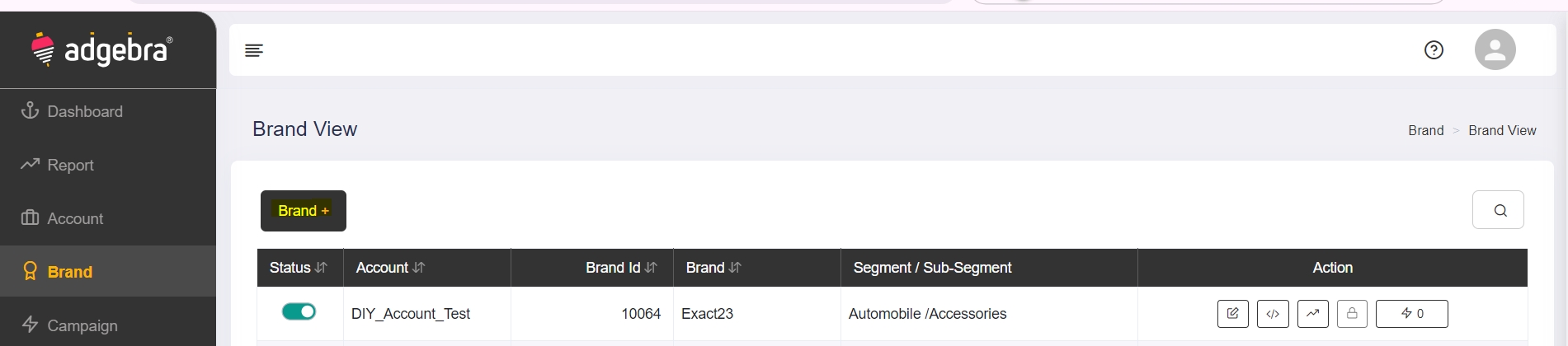The image size is (1568, 346).
Task: Sort table by Status column
Action: pos(321,268)
